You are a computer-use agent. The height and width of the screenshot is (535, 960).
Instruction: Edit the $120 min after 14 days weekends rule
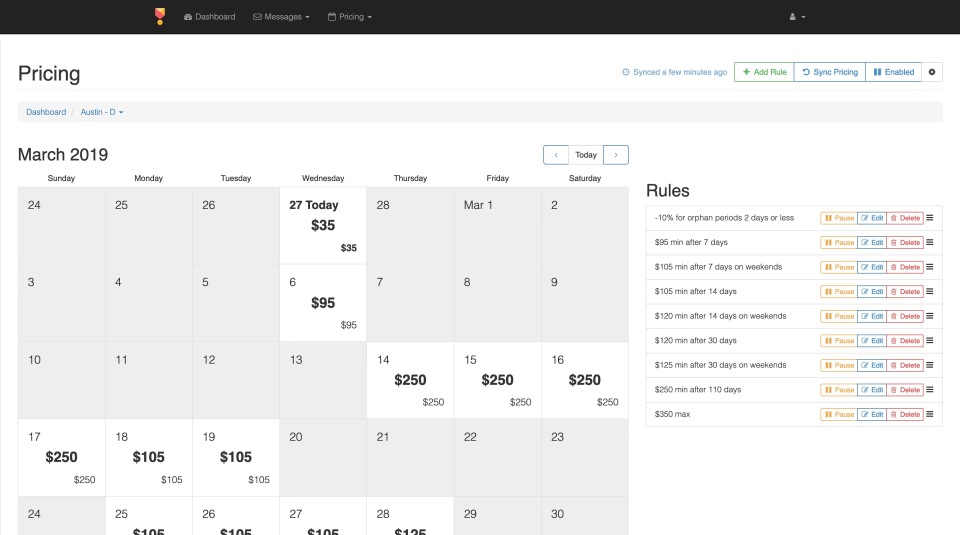click(872, 316)
